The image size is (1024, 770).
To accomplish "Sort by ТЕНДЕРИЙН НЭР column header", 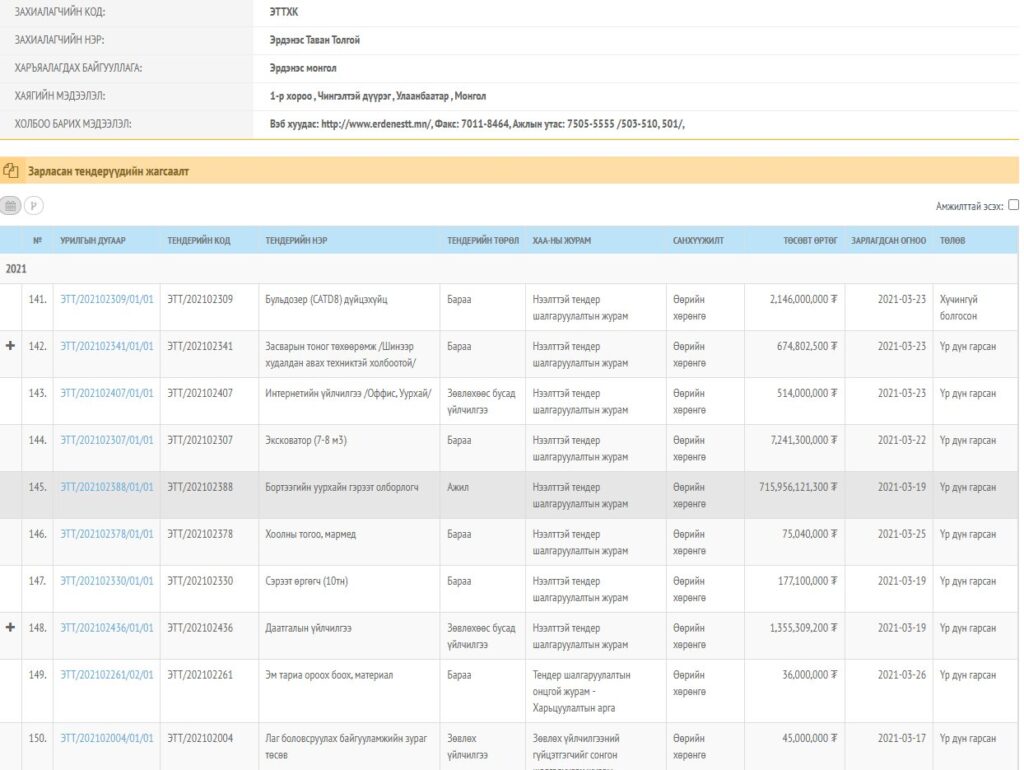I will (x=296, y=240).
